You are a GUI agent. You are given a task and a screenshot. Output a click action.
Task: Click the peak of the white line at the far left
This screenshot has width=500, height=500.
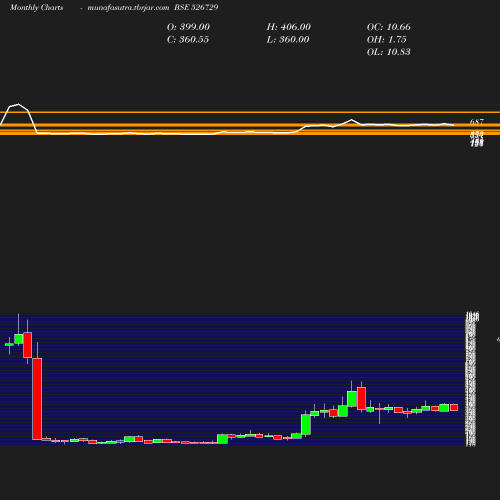[x=18, y=104]
